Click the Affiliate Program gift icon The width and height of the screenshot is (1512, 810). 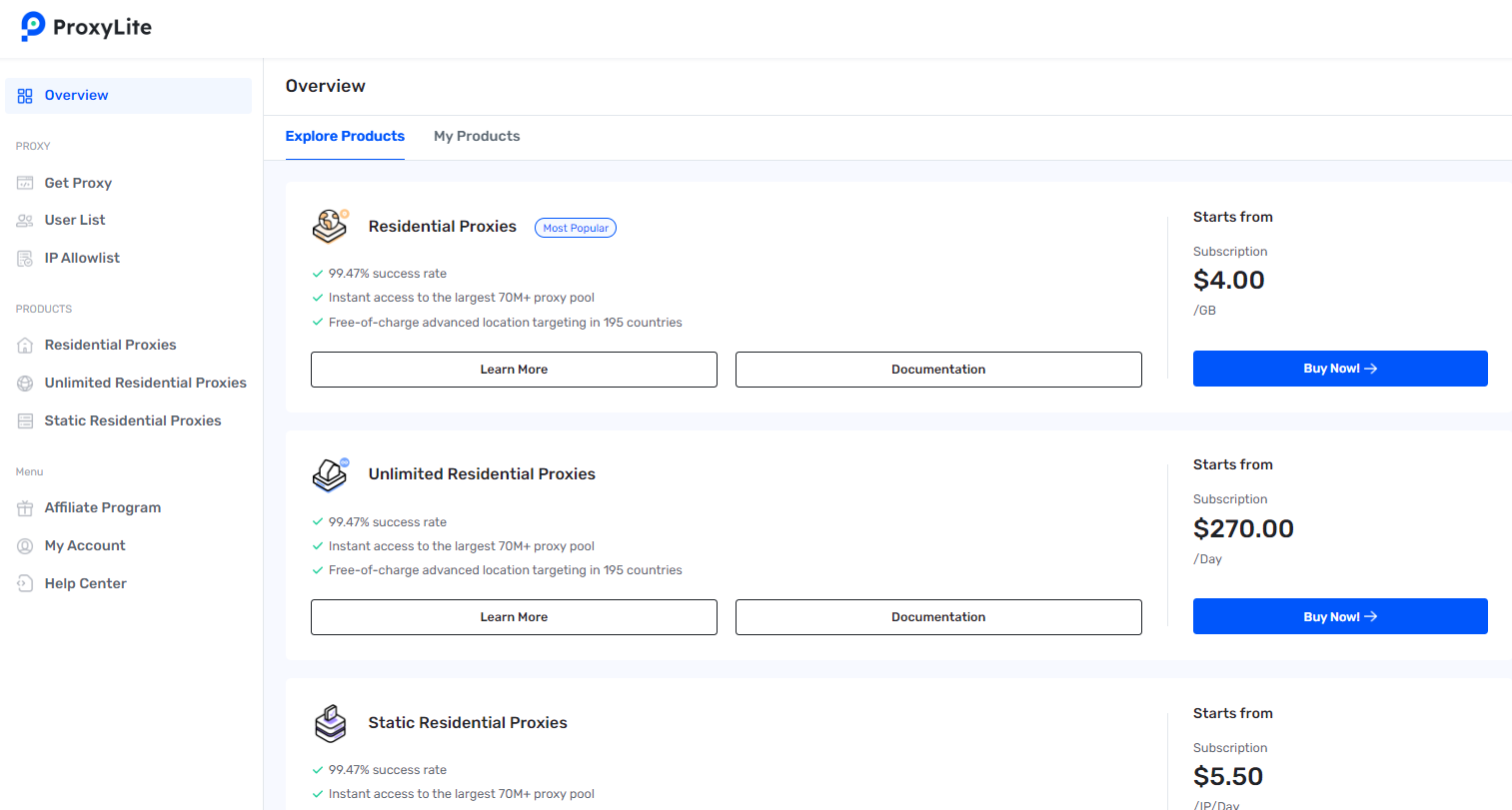(25, 507)
